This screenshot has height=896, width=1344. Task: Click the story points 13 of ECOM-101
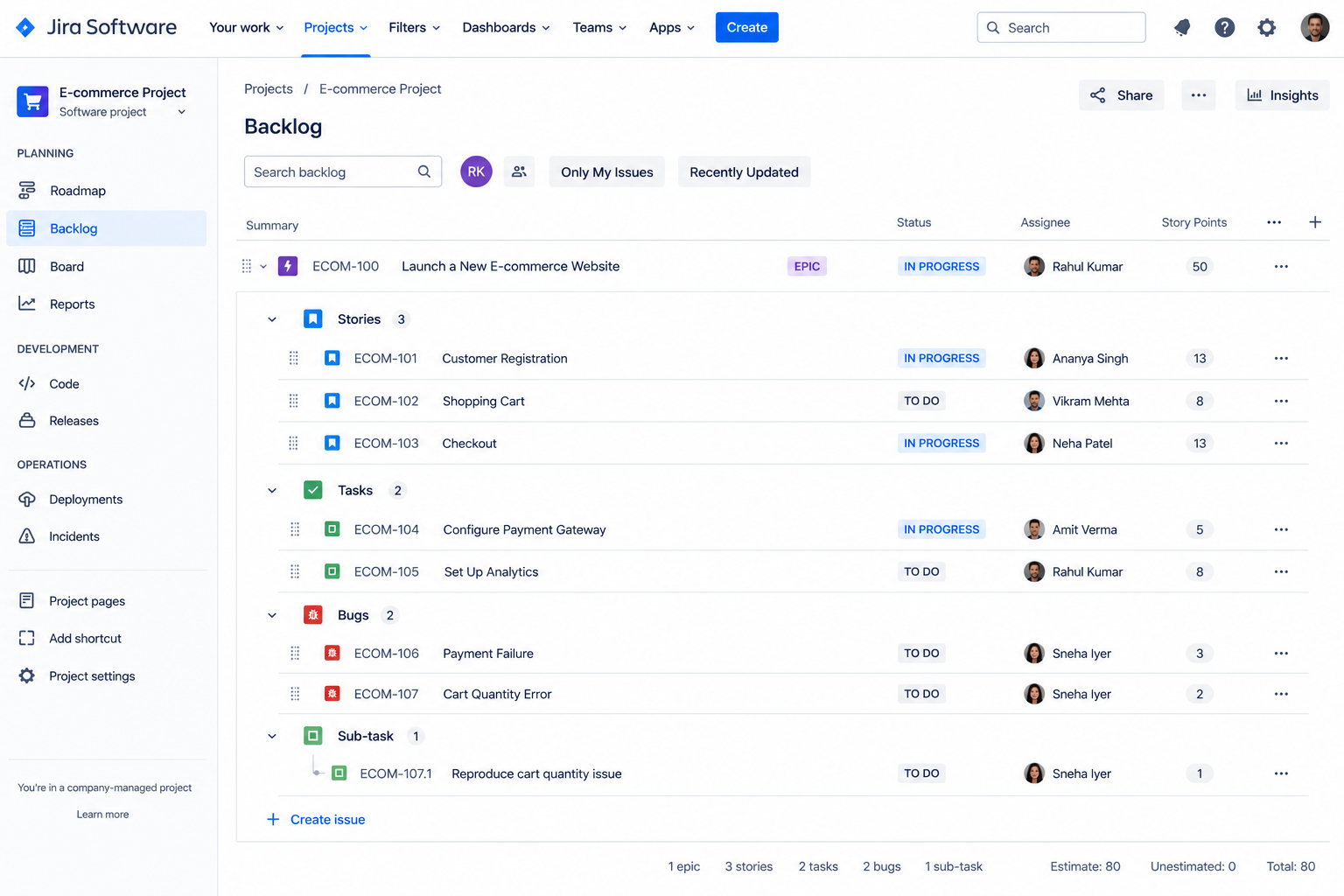point(1200,358)
